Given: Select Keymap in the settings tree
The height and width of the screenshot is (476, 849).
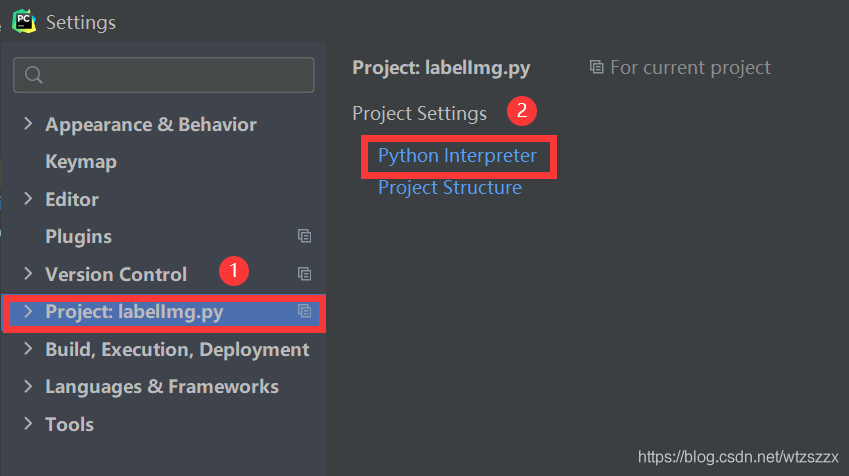Looking at the screenshot, I should 81,162.
